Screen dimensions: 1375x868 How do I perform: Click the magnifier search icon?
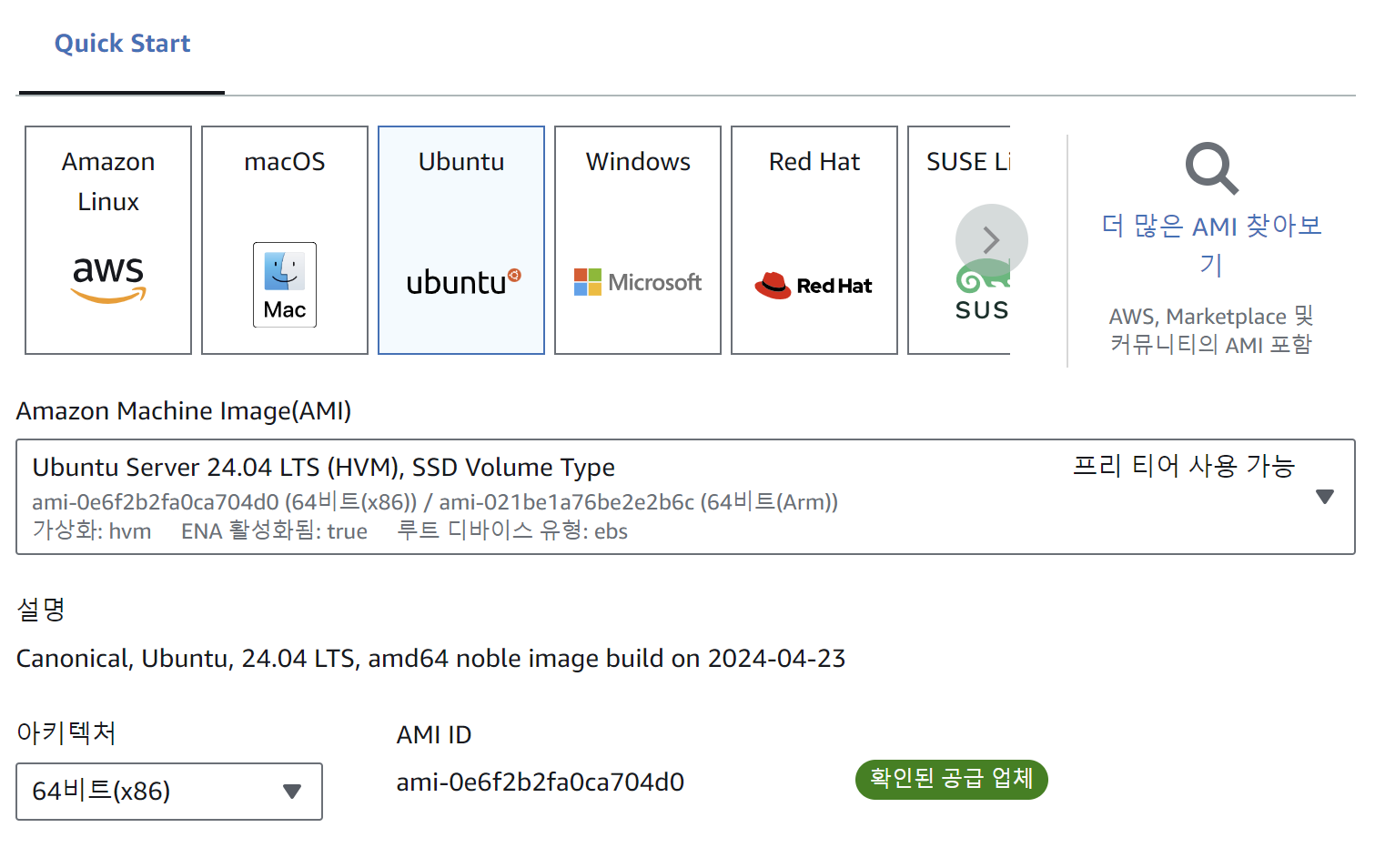[1211, 168]
